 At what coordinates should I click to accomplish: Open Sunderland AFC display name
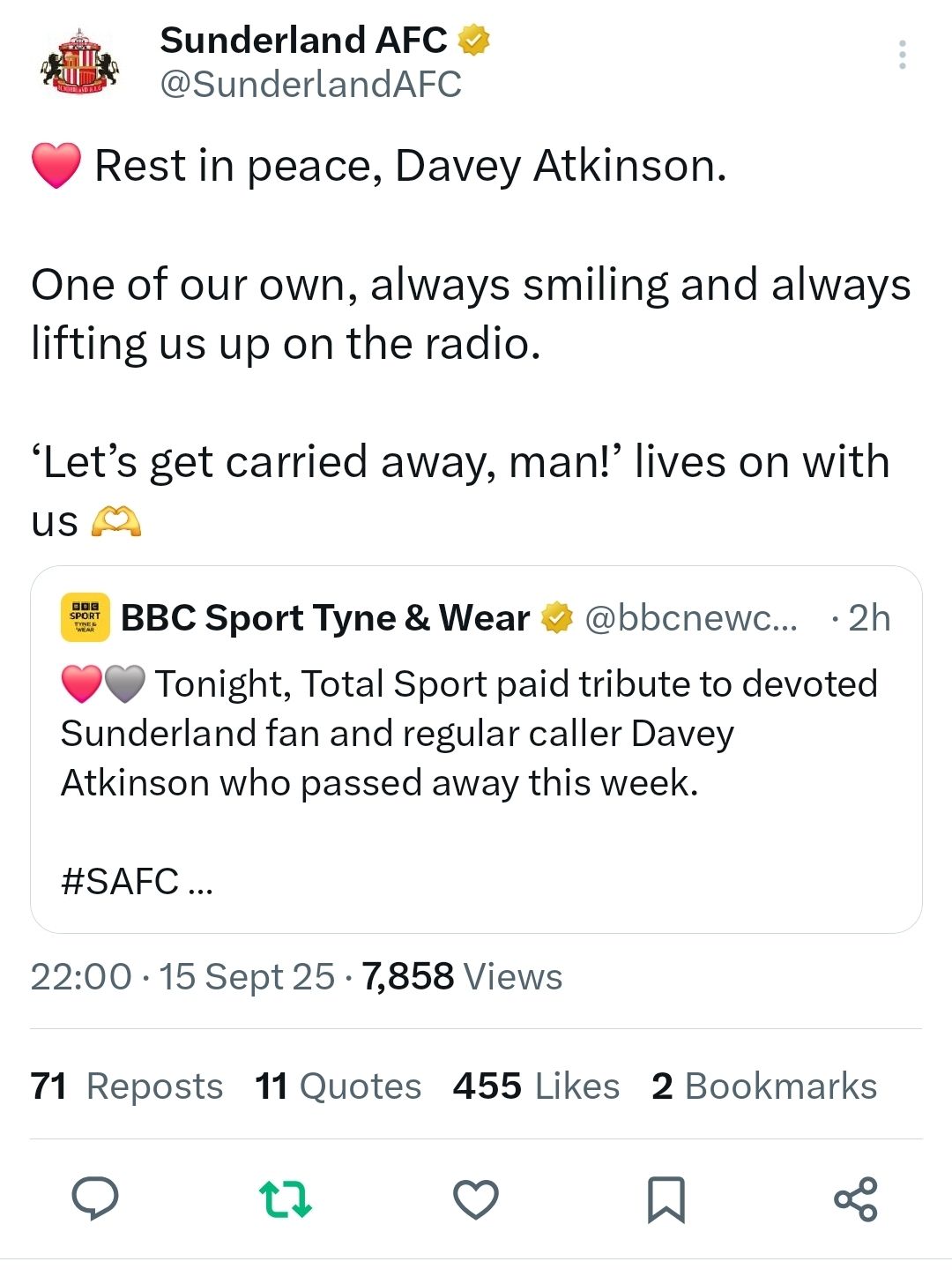point(303,41)
